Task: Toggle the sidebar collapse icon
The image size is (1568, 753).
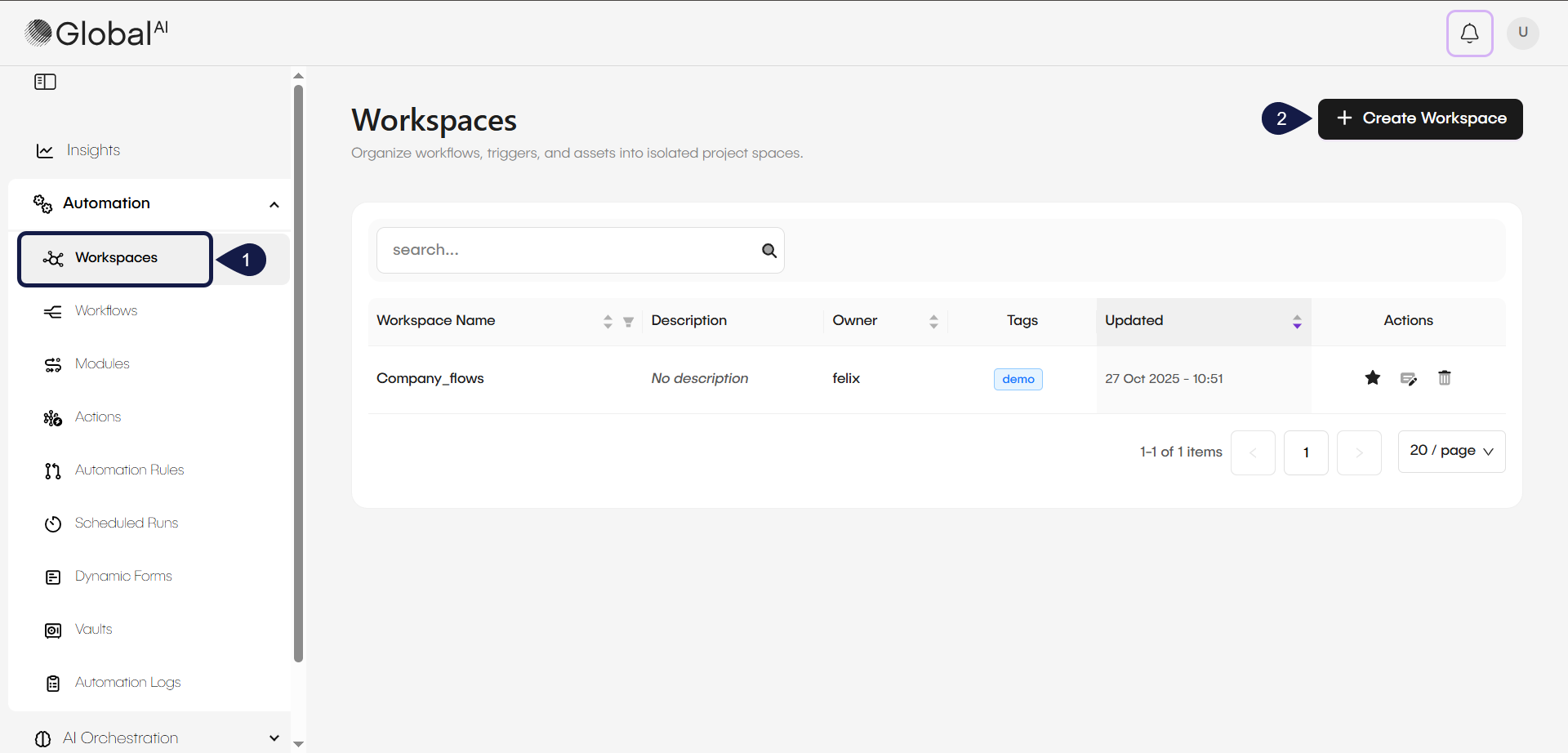Action: coord(45,81)
